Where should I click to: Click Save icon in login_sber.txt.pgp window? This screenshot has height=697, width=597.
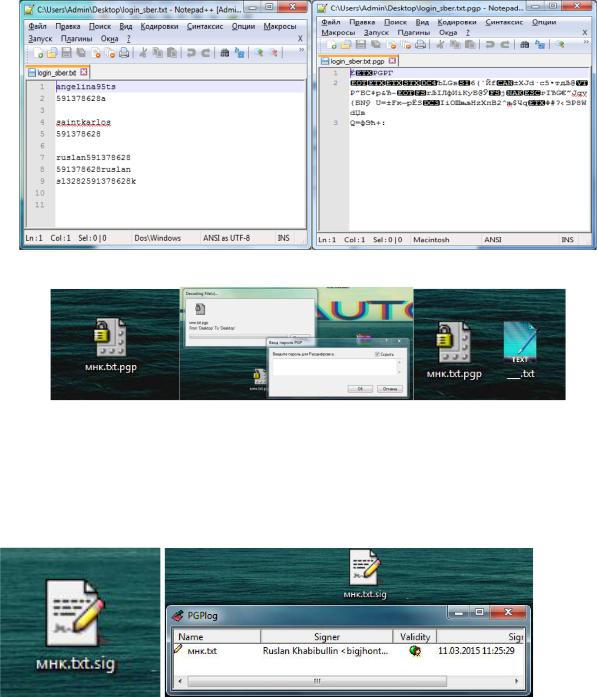[361, 44]
